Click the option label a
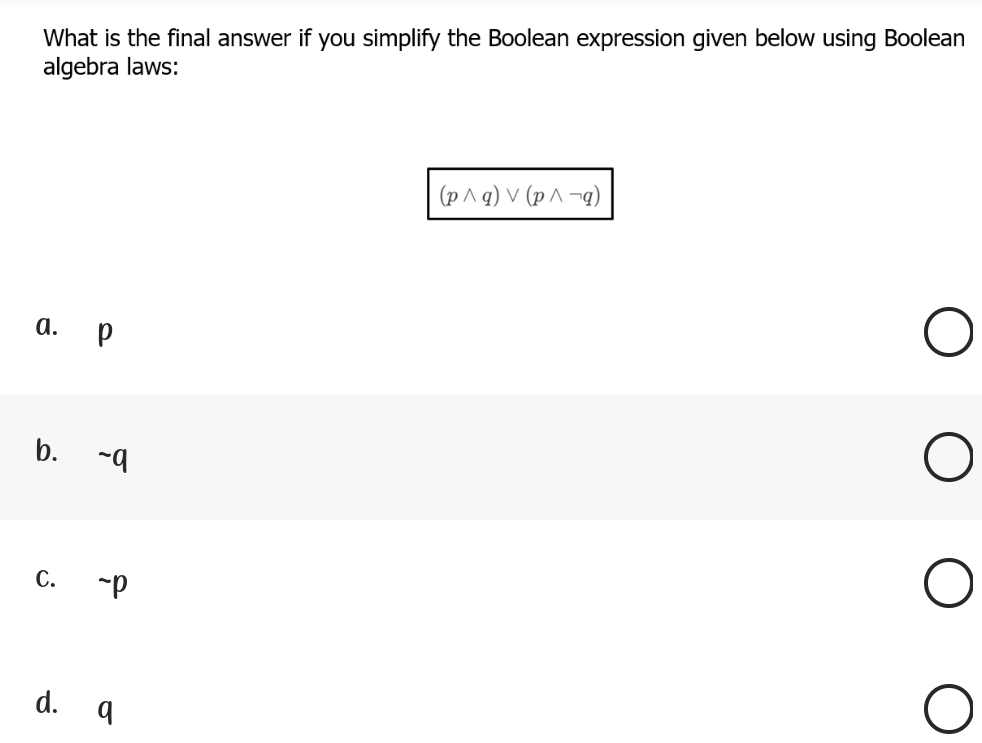This screenshot has height=743, width=982. pyautogui.click(x=45, y=325)
